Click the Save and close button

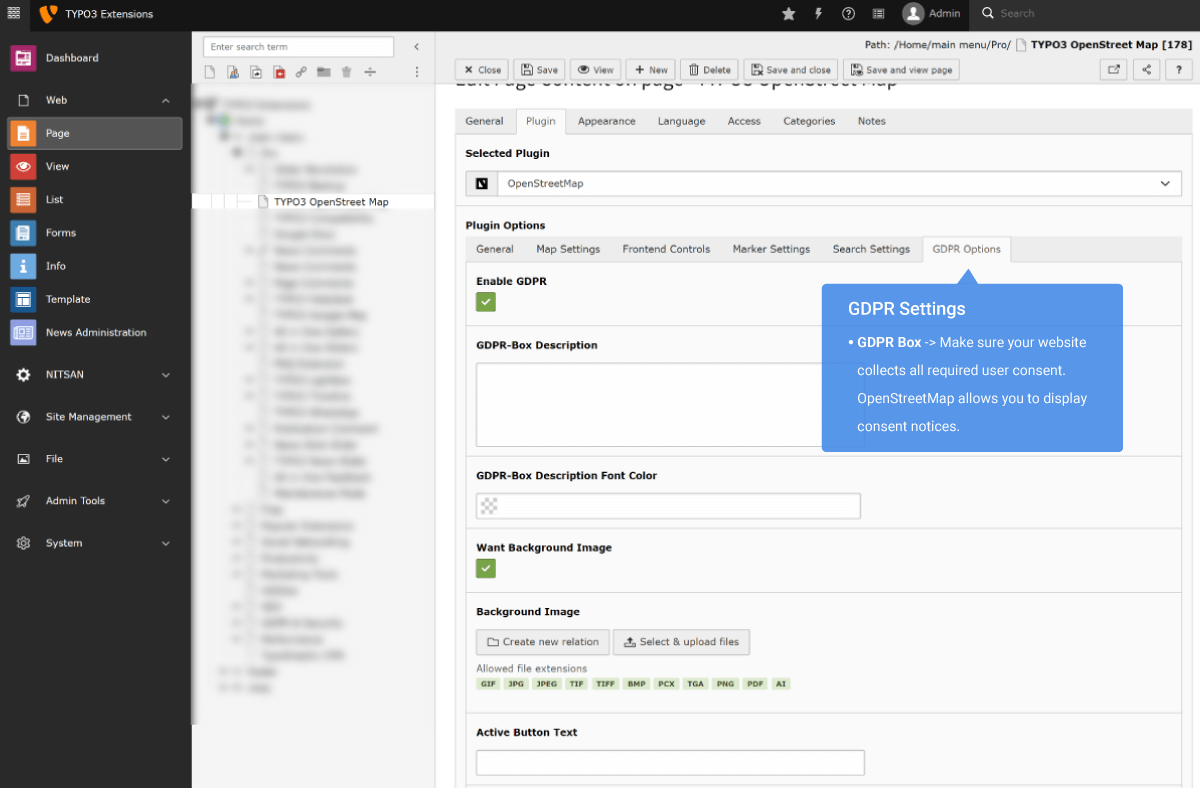[790, 70]
